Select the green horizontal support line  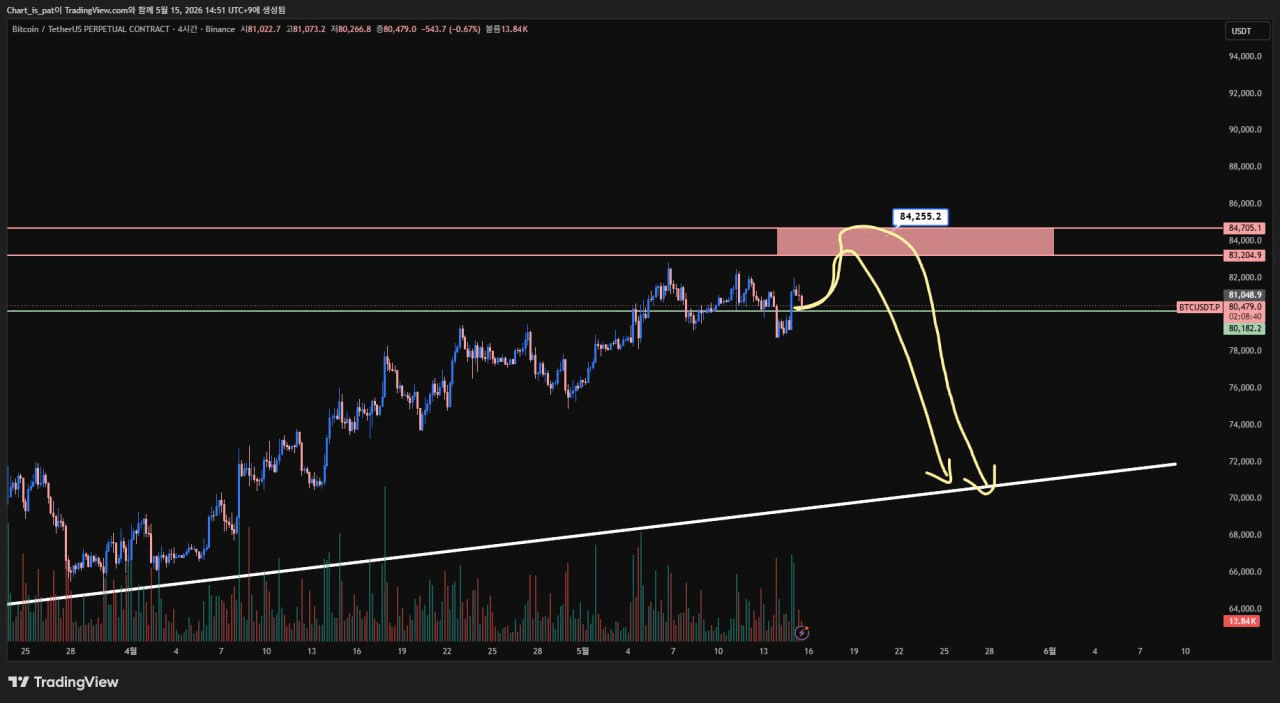pos(615,311)
